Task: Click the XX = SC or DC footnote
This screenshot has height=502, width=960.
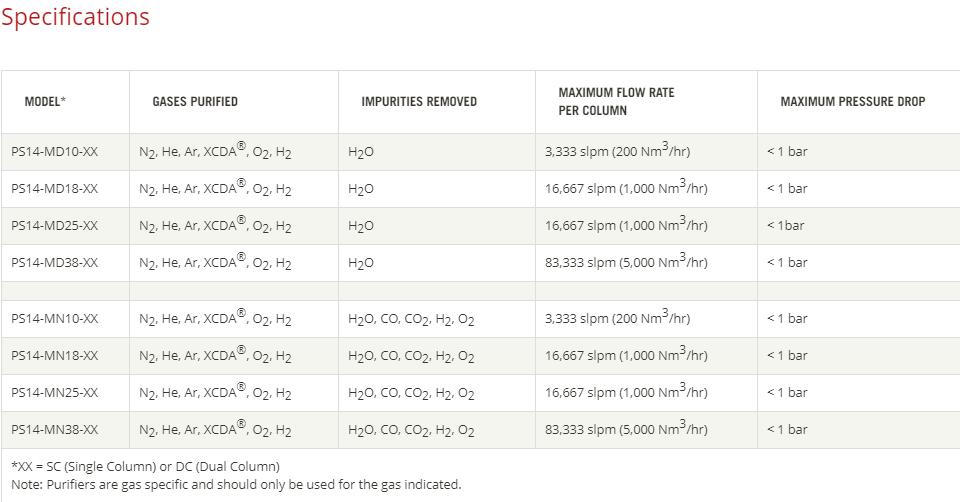Action: (x=146, y=466)
